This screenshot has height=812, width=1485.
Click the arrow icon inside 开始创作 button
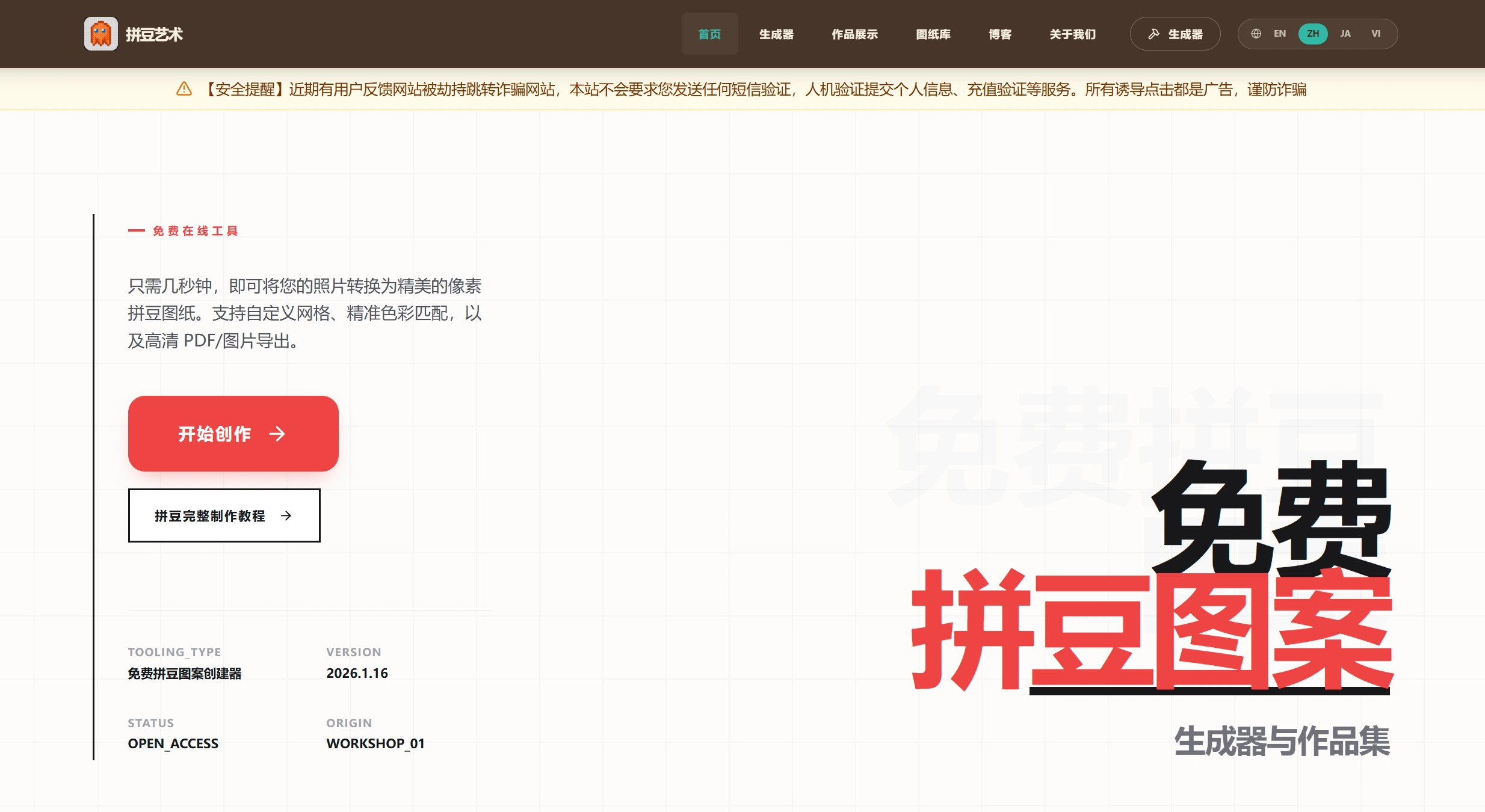(277, 434)
